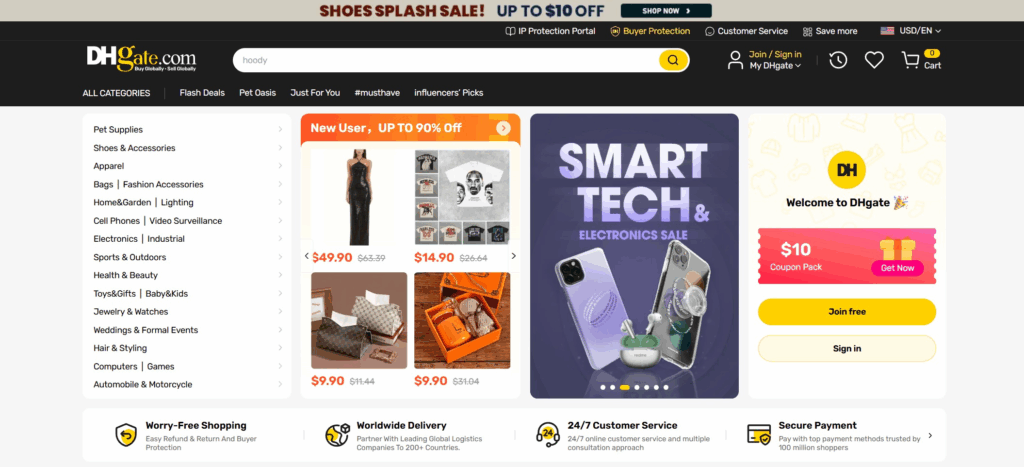This screenshot has height=467, width=1024.
Task: Click the DHgate.com logo
Action: pyautogui.click(x=141, y=59)
